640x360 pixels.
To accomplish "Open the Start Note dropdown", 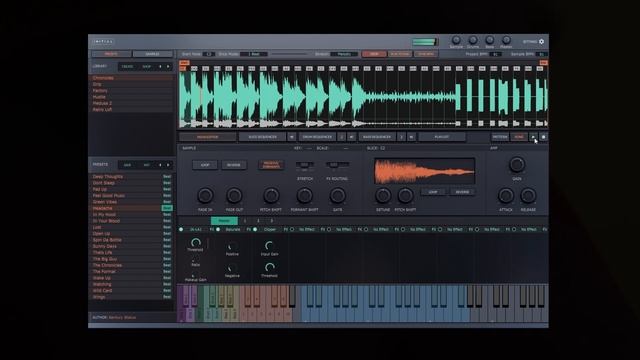I will [209, 54].
